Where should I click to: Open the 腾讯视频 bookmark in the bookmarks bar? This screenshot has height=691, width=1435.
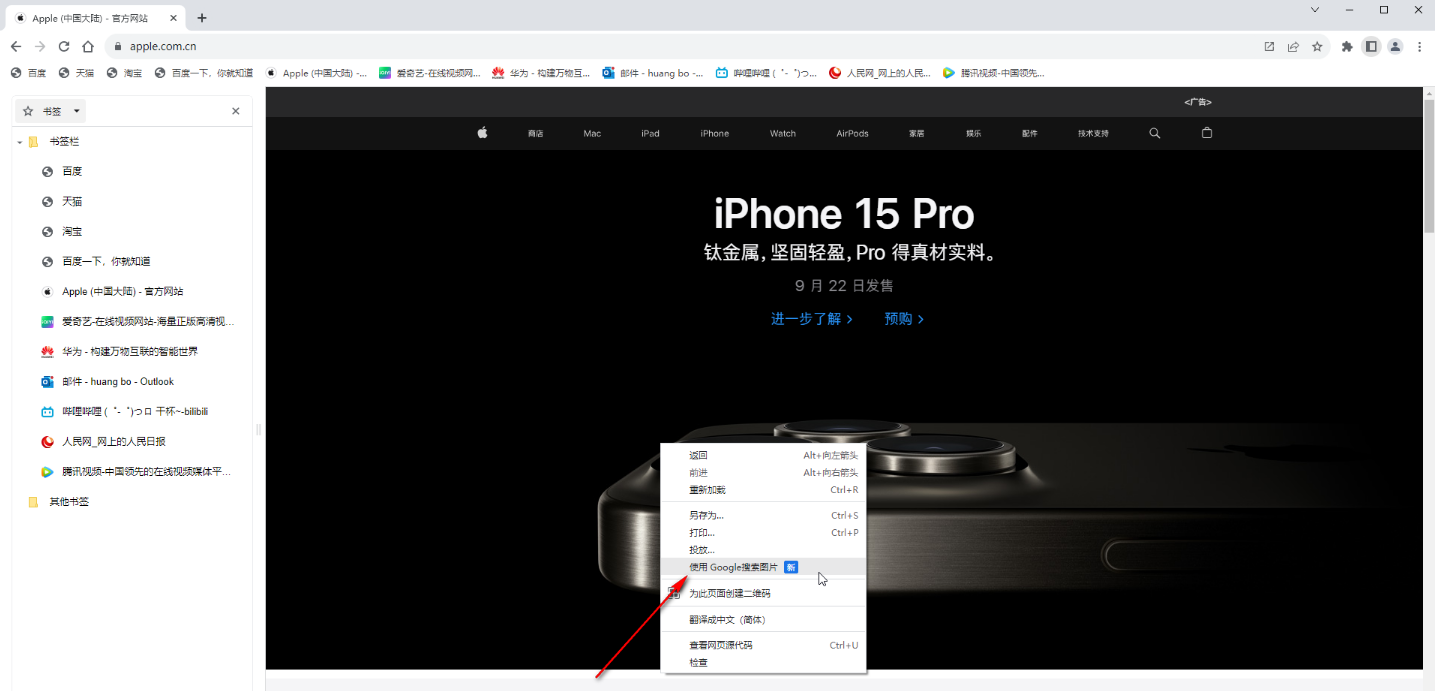[994, 73]
